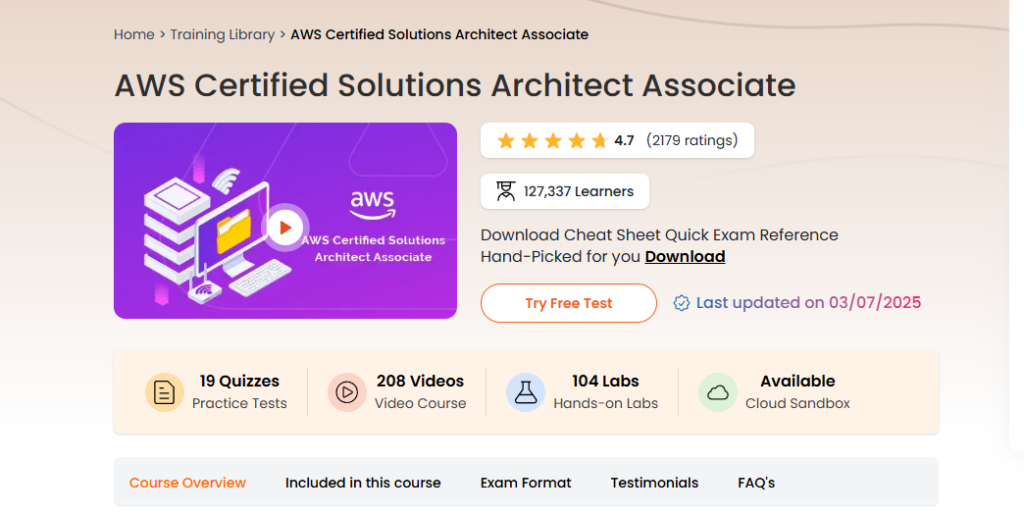
Task: Click the course page main heading
Action: pos(455,86)
